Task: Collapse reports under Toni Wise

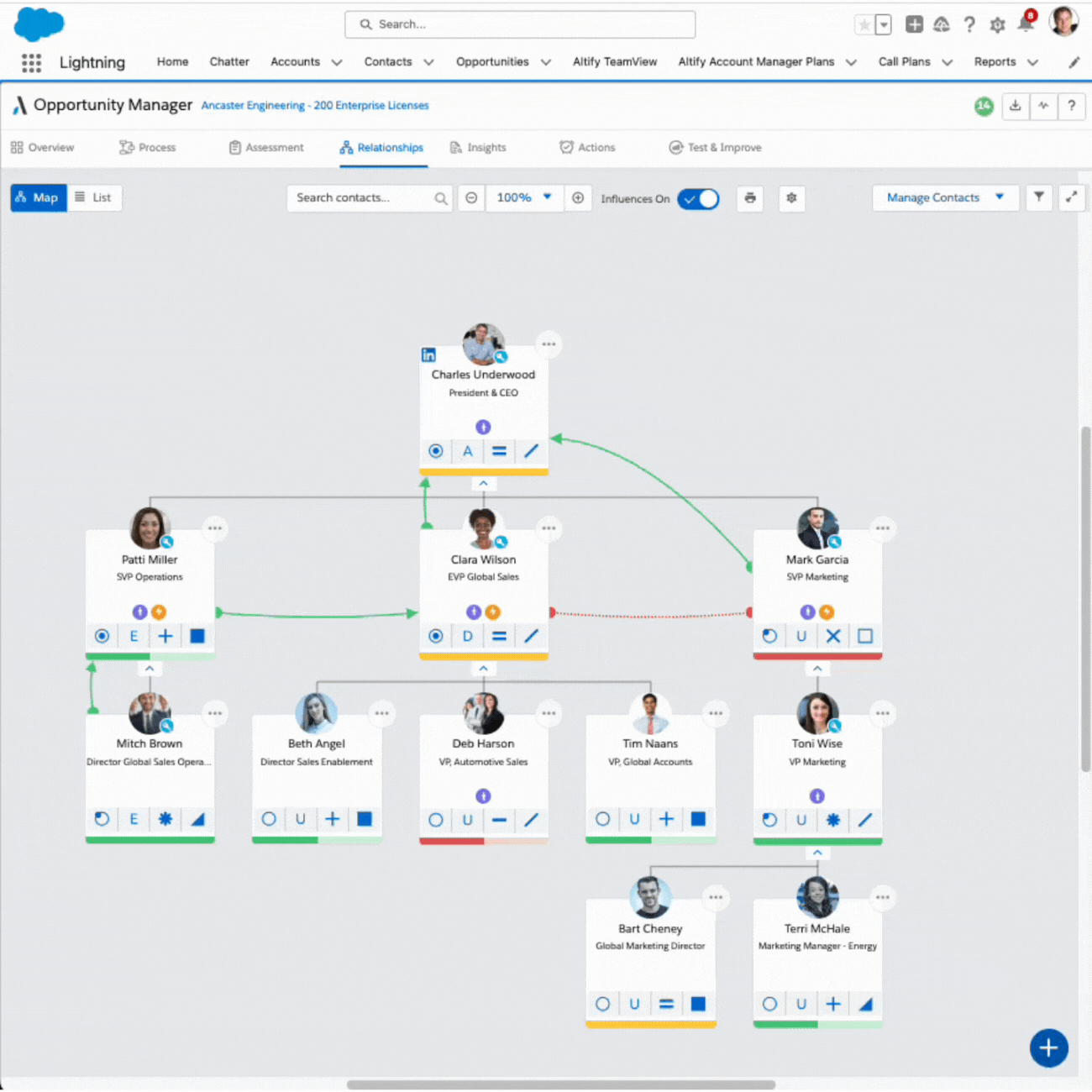Action: click(x=817, y=853)
